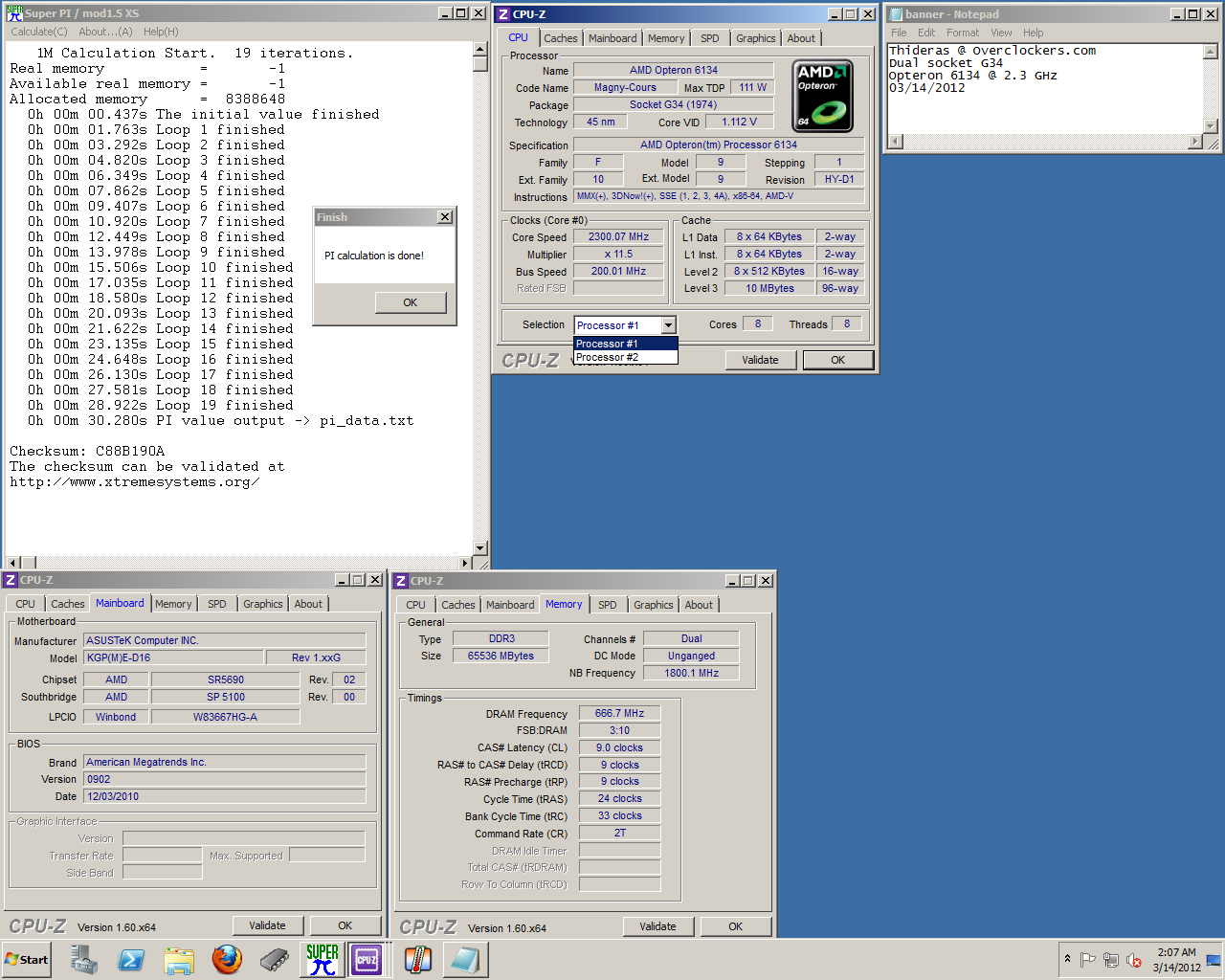This screenshot has height=980, width=1225.
Task: Click Notepad horizontal scrollbar left arrow
Action: pos(896,142)
